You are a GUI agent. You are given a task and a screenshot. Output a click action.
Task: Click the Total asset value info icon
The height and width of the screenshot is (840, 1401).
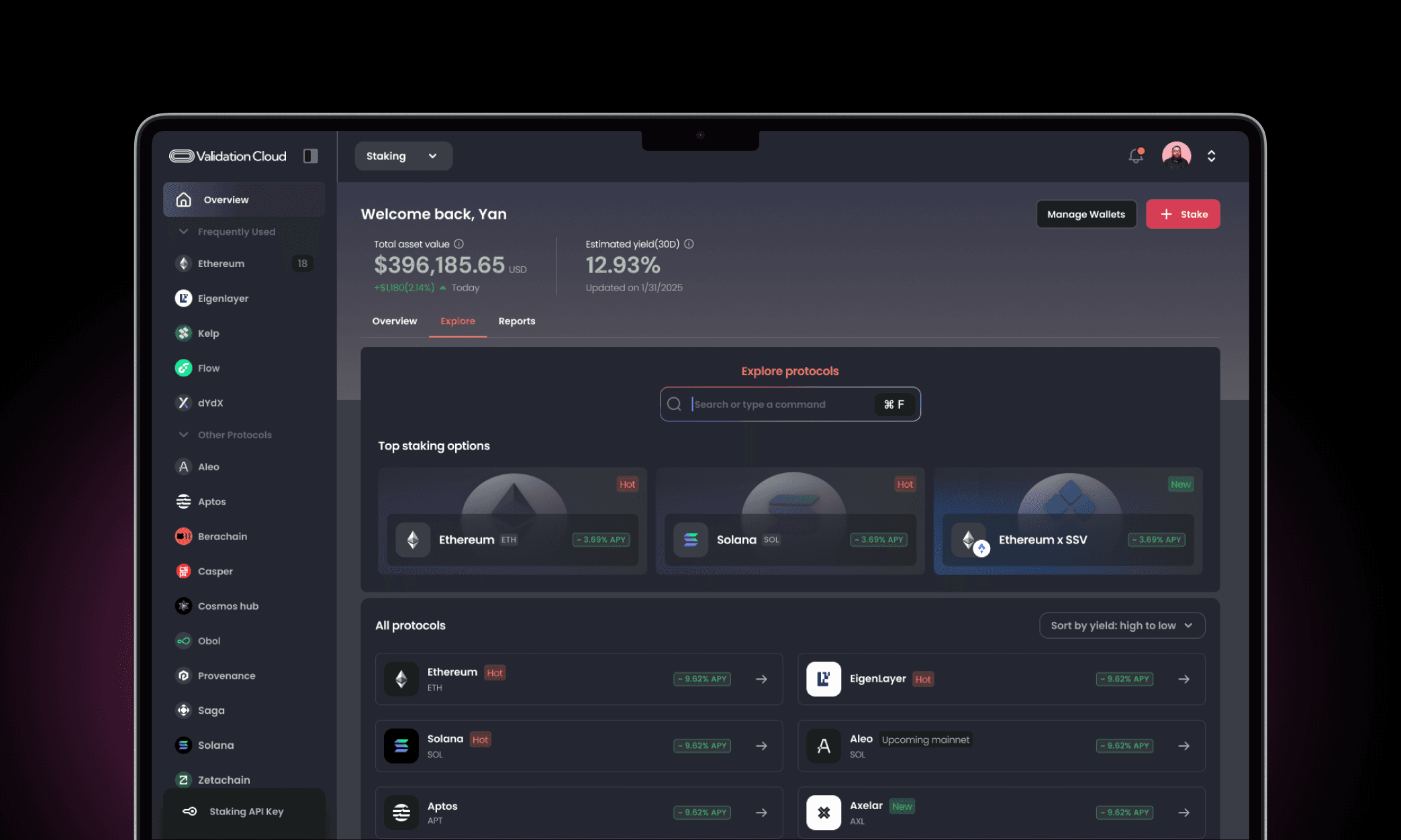pos(459,244)
